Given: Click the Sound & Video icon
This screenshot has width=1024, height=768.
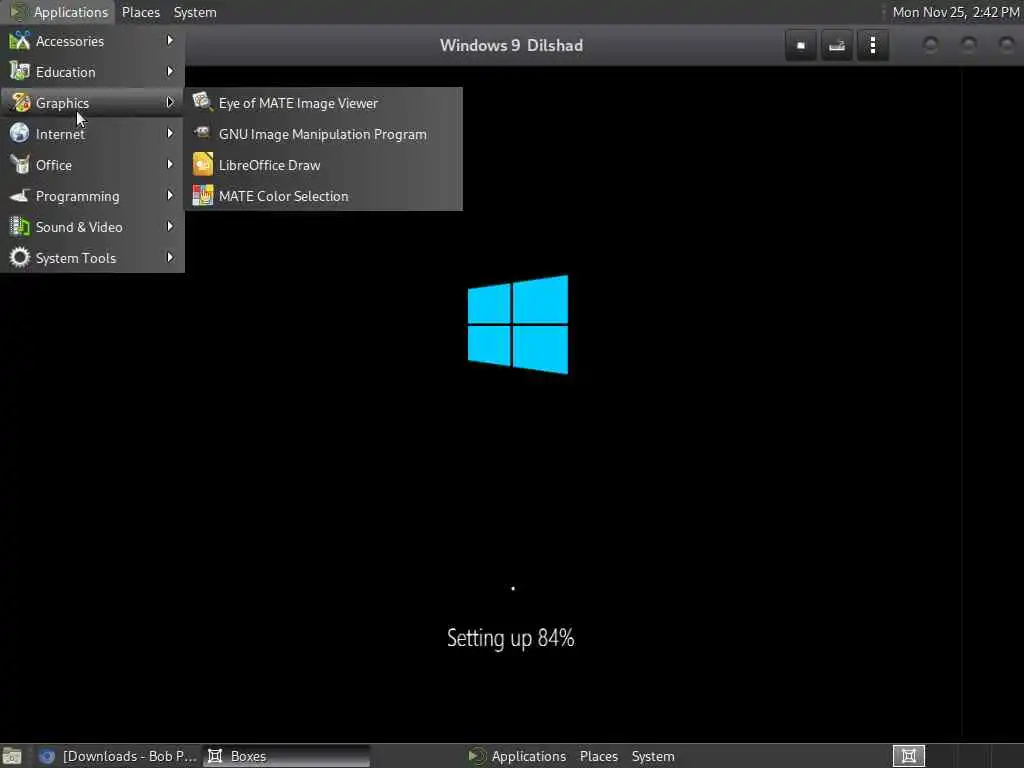Looking at the screenshot, I should (x=20, y=227).
